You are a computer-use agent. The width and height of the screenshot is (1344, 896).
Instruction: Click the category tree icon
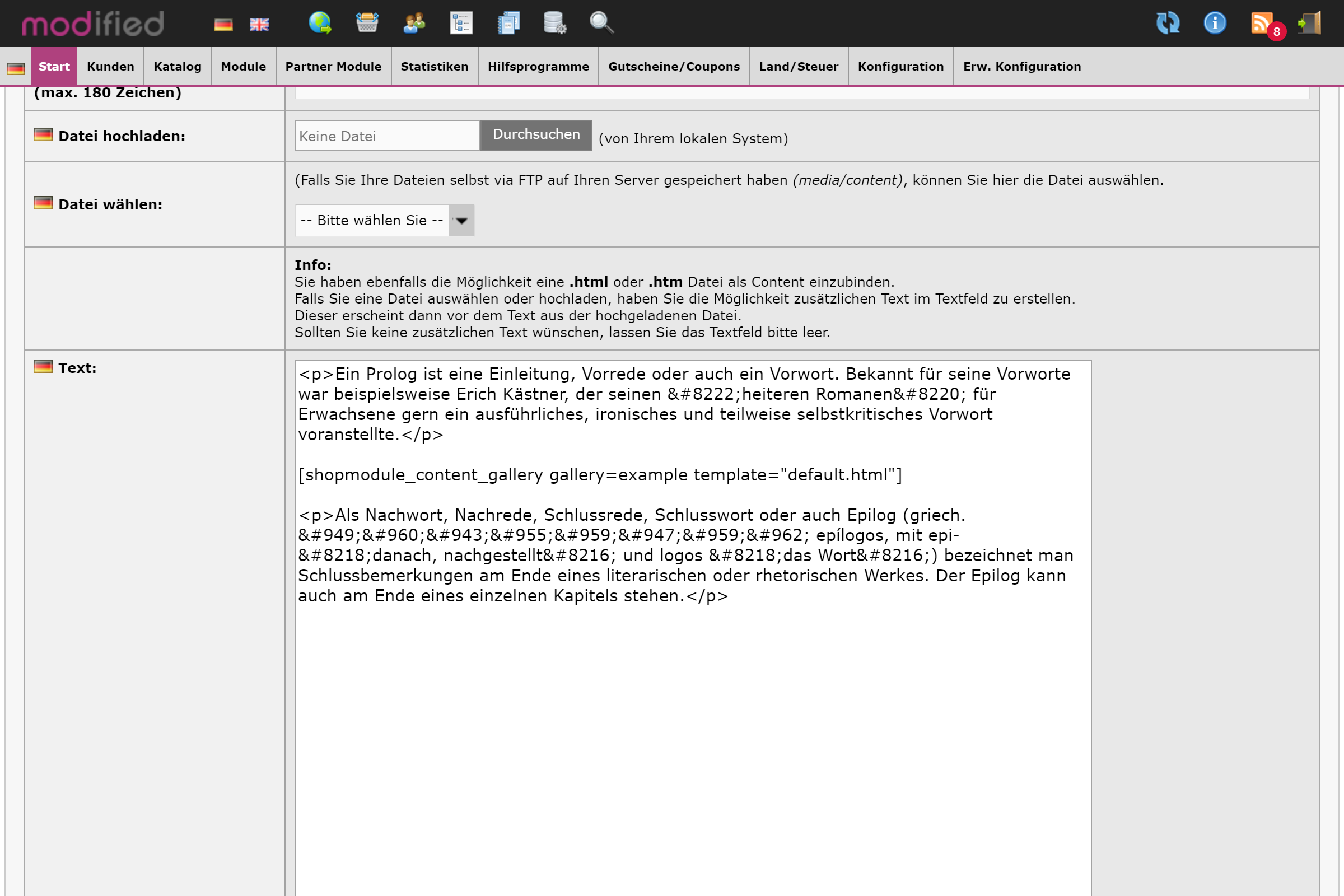coord(460,23)
